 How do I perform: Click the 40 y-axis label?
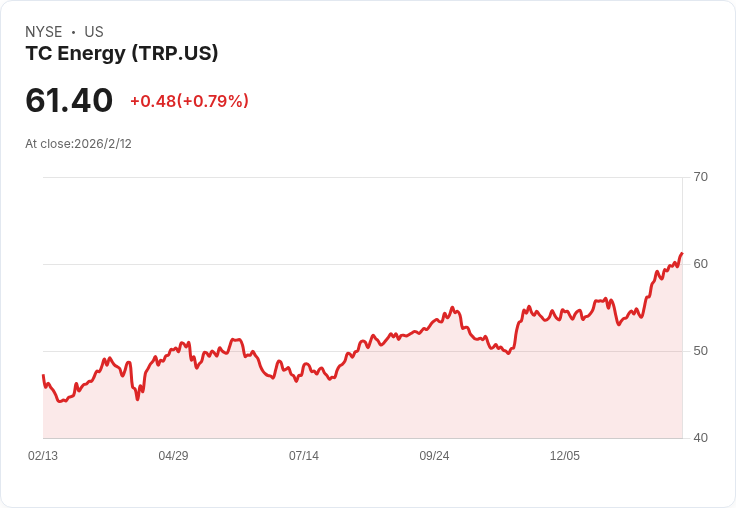click(x=700, y=438)
